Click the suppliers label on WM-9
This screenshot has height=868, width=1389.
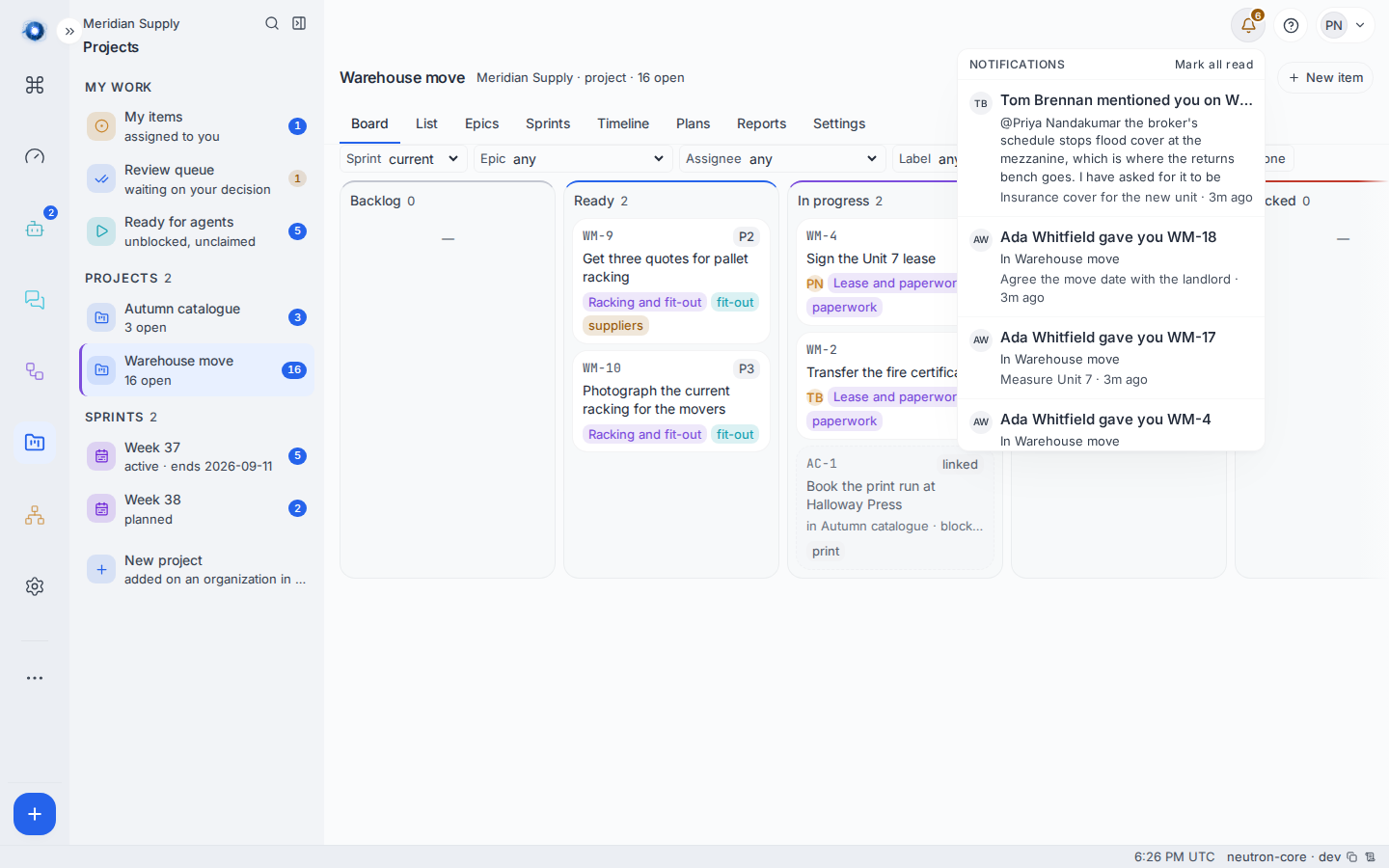point(615,326)
